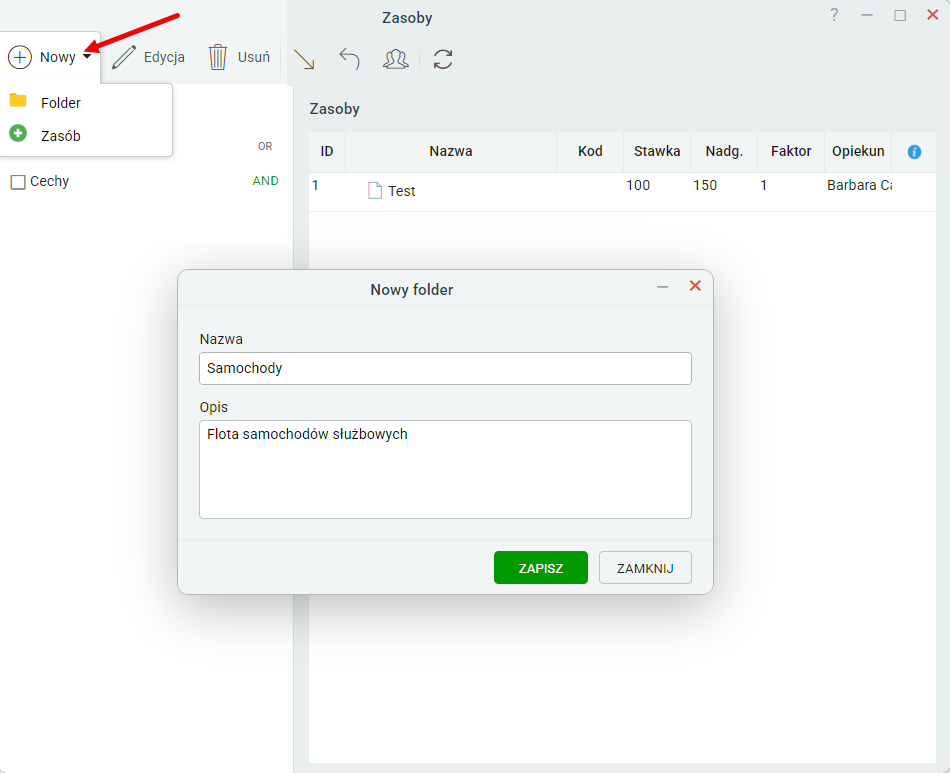This screenshot has height=773, width=950.
Task: Click the Nadg. value 150
Action: (x=705, y=185)
